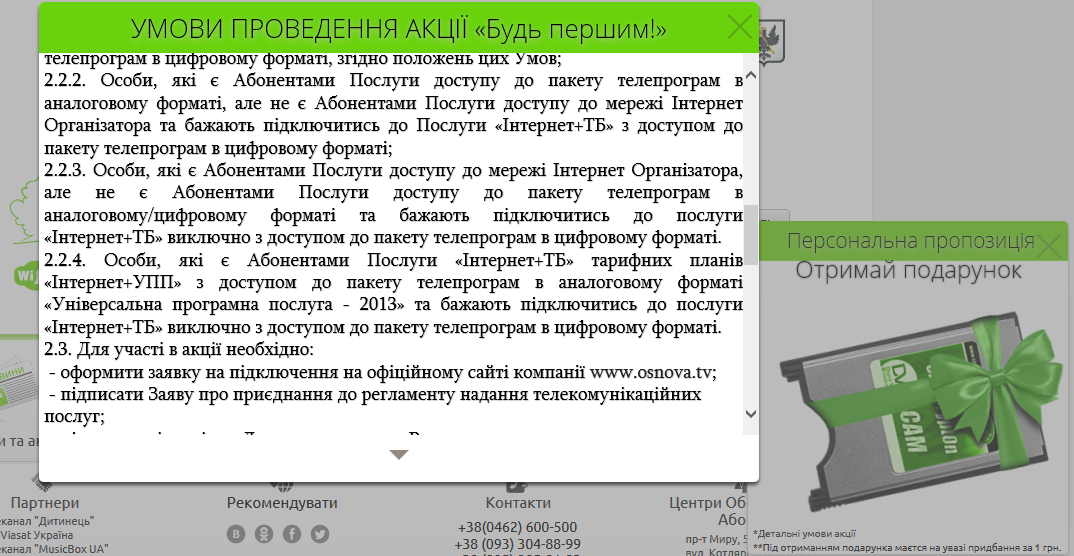Click the Facebook share icon

click(292, 534)
